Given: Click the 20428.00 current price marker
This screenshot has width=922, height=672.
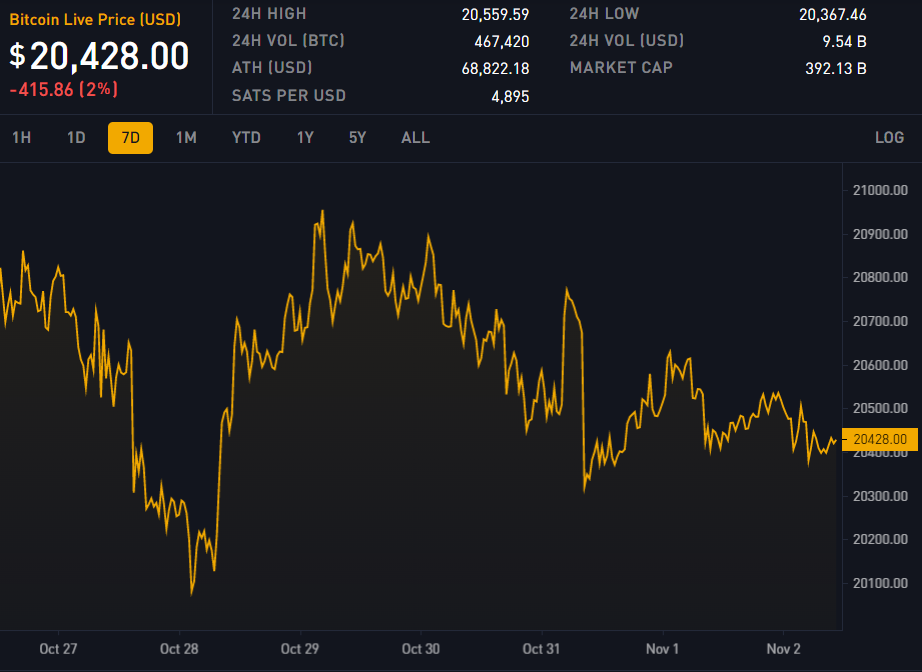Looking at the screenshot, I should click(x=880, y=439).
